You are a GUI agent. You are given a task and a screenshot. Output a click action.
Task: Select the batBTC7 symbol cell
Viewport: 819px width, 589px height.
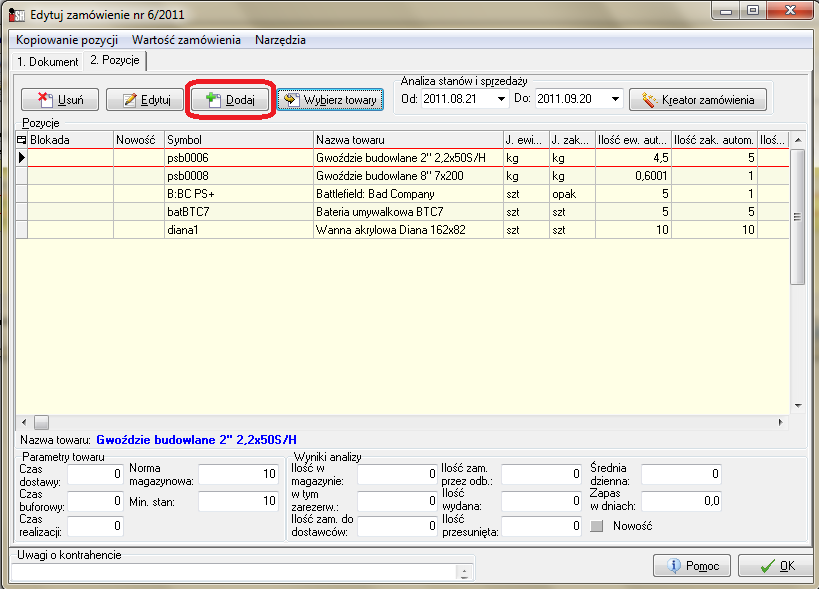pos(239,211)
